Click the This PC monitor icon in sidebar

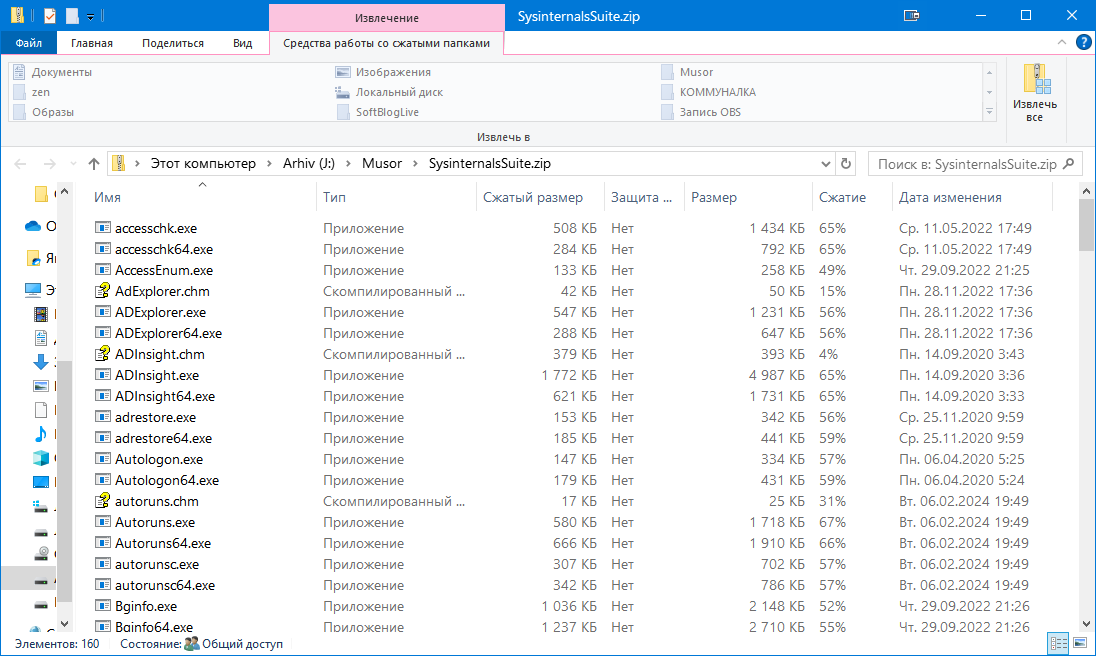click(33, 289)
